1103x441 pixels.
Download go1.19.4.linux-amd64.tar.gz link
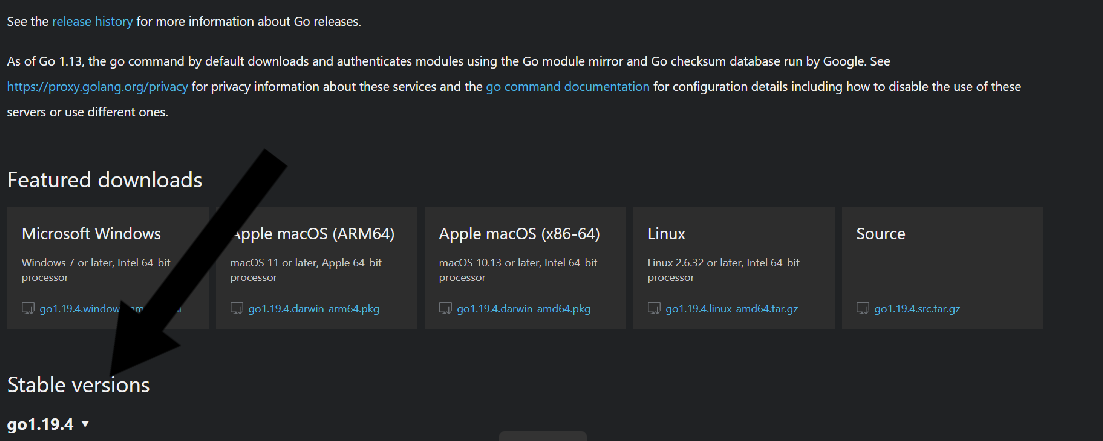(x=731, y=309)
